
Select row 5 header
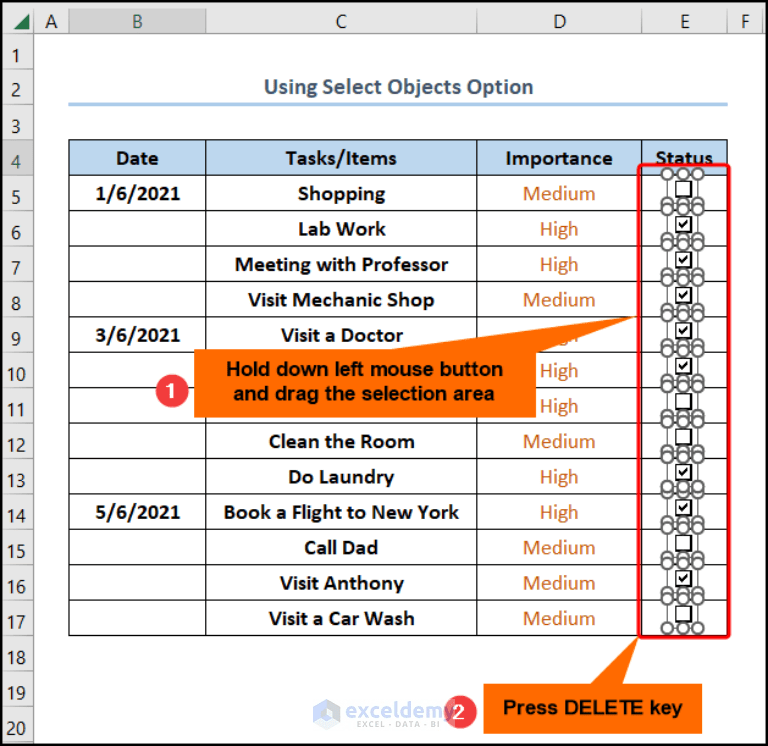coord(17,193)
